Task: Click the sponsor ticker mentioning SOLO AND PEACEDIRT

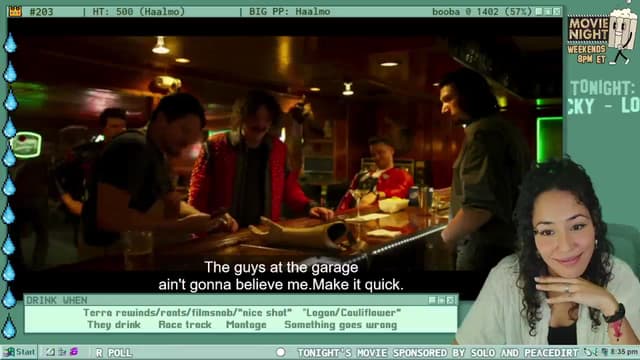Action: [438, 353]
